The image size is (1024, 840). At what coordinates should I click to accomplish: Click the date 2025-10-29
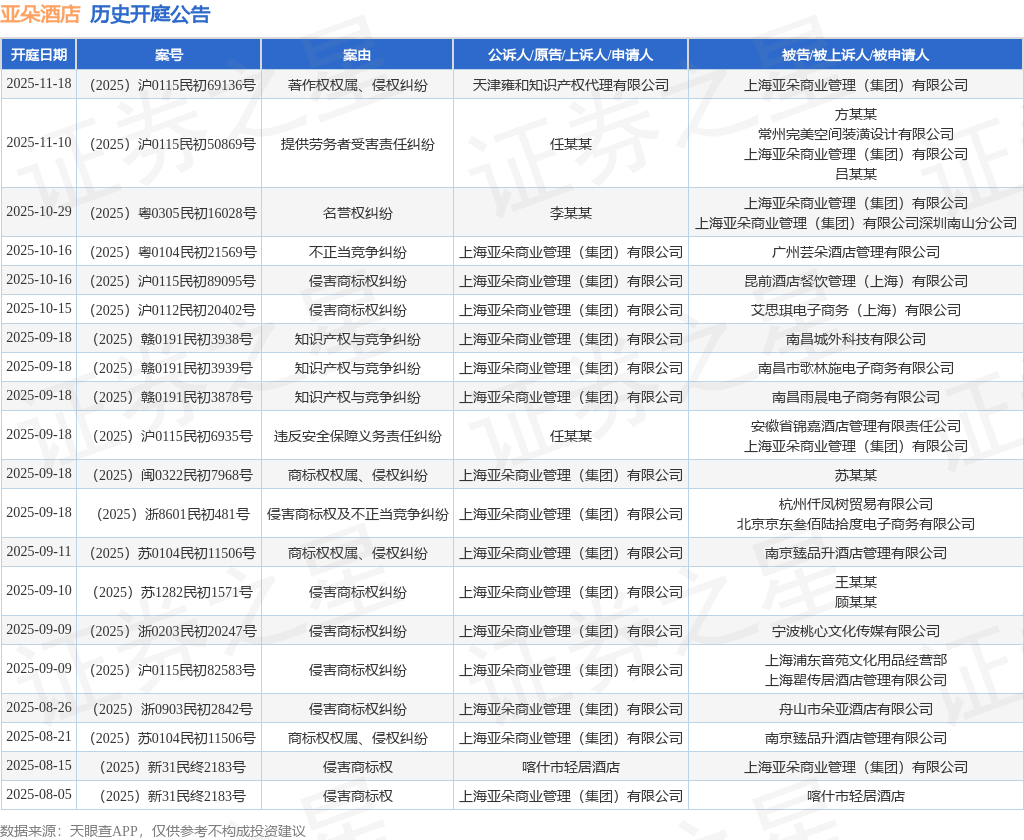click(x=39, y=212)
